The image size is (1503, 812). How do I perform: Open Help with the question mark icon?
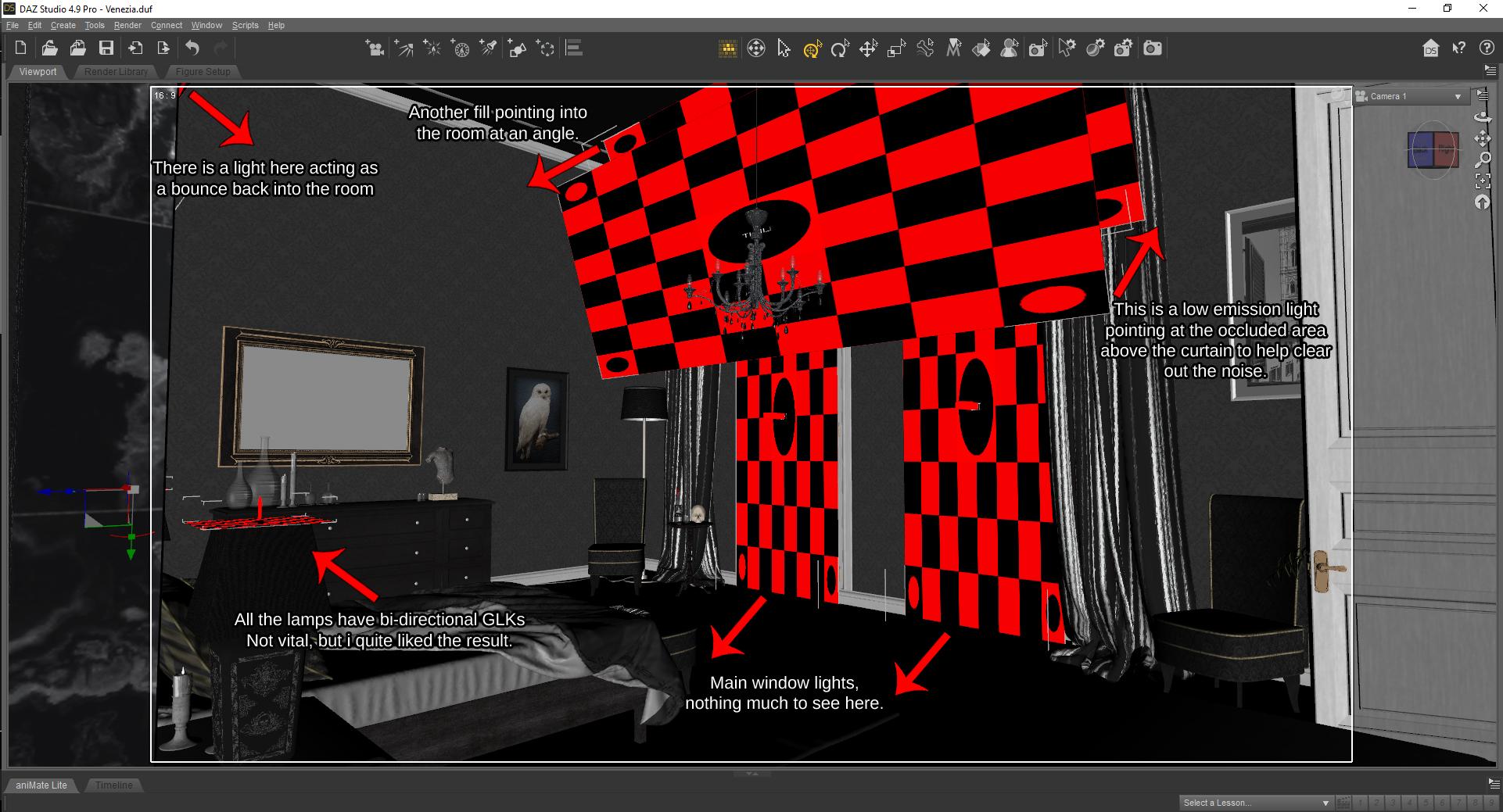pyautogui.click(x=1487, y=48)
